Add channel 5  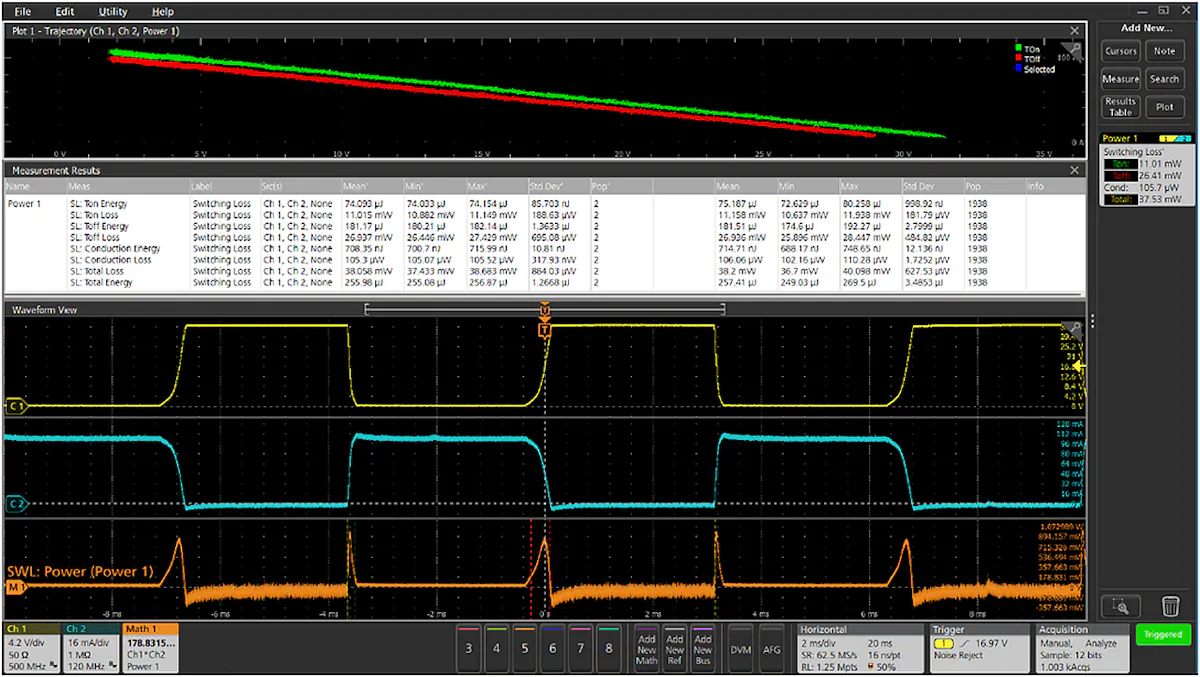[x=525, y=648]
